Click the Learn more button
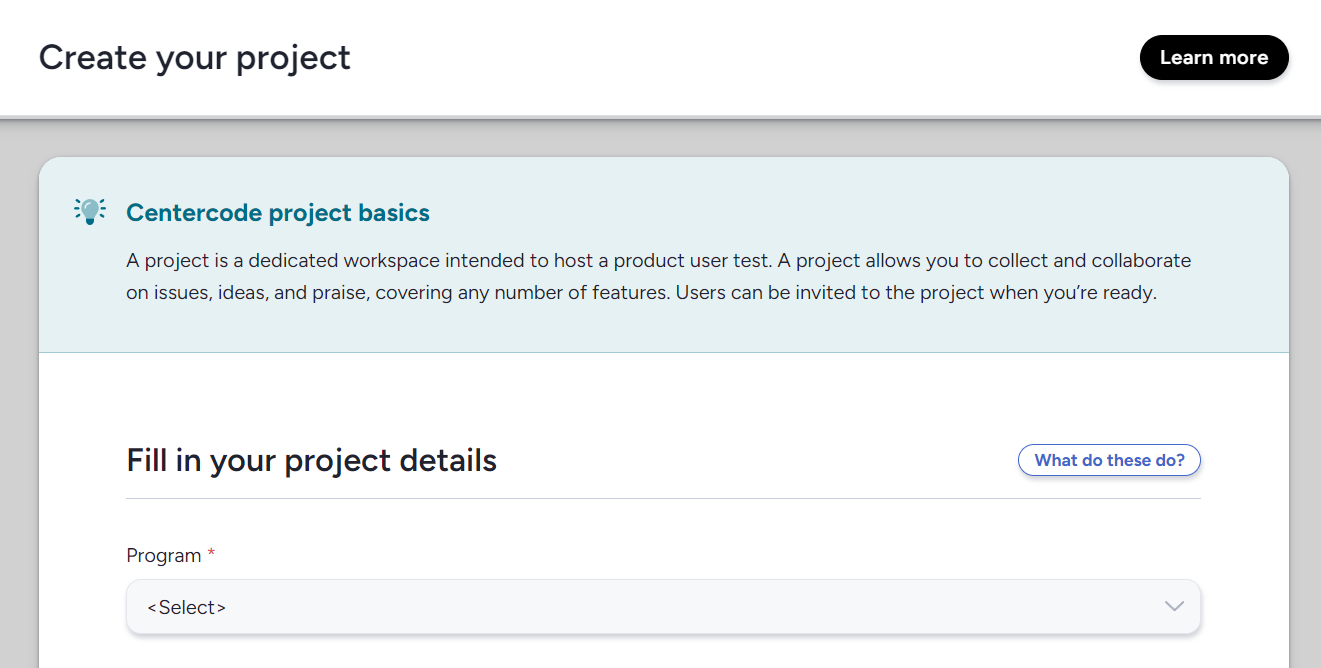The height and width of the screenshot is (668, 1321). (x=1213, y=58)
